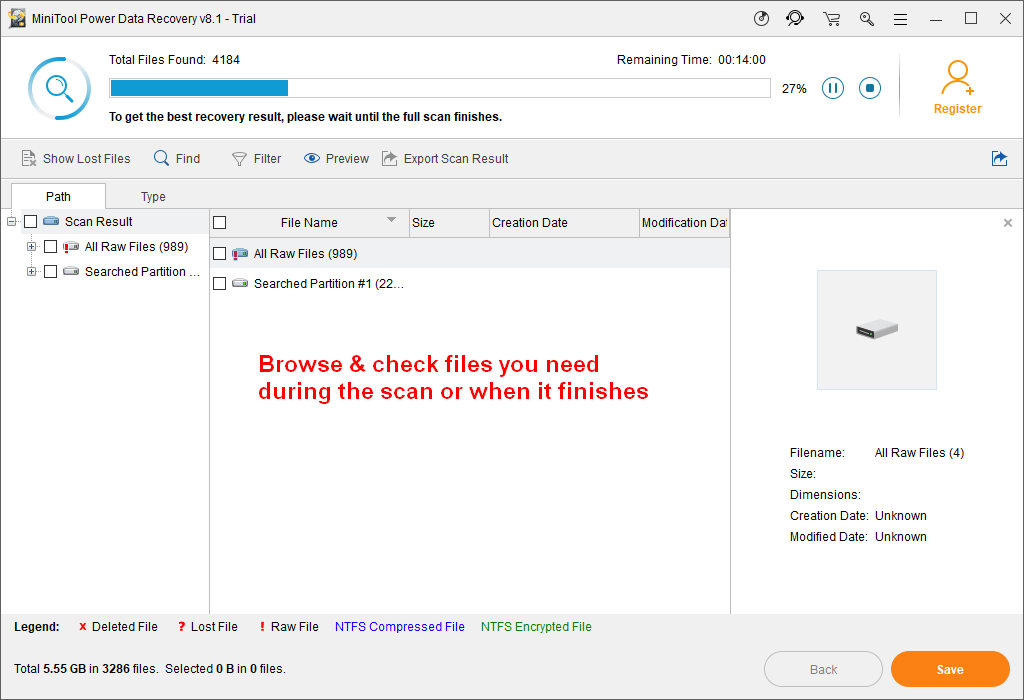The height and width of the screenshot is (700, 1024).
Task: Sort by the File Name column header
Action: (310, 223)
